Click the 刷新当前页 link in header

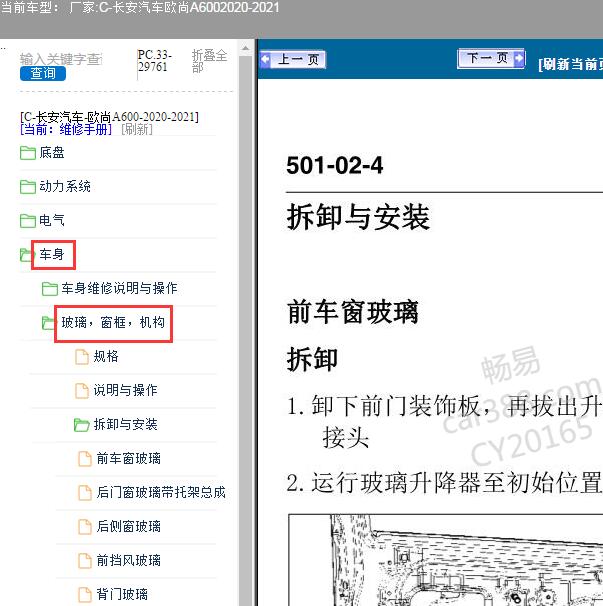(x=571, y=64)
